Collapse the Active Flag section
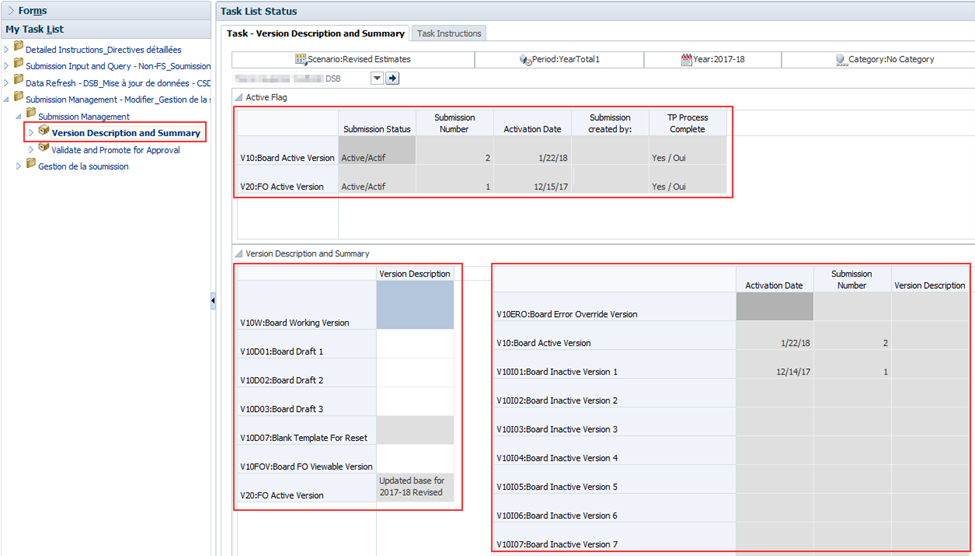The height and width of the screenshot is (556, 975). [238, 97]
